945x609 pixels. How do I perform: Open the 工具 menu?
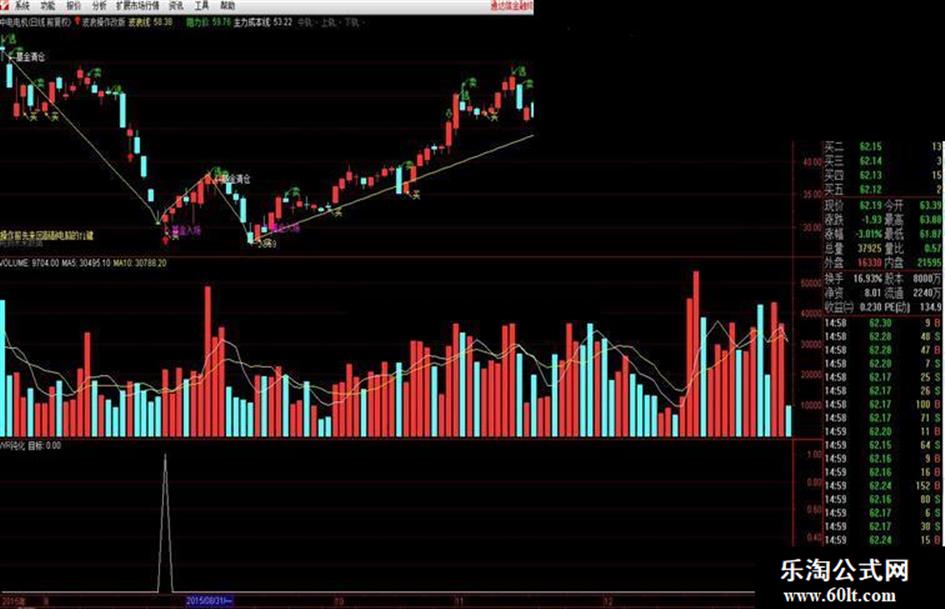point(202,6)
